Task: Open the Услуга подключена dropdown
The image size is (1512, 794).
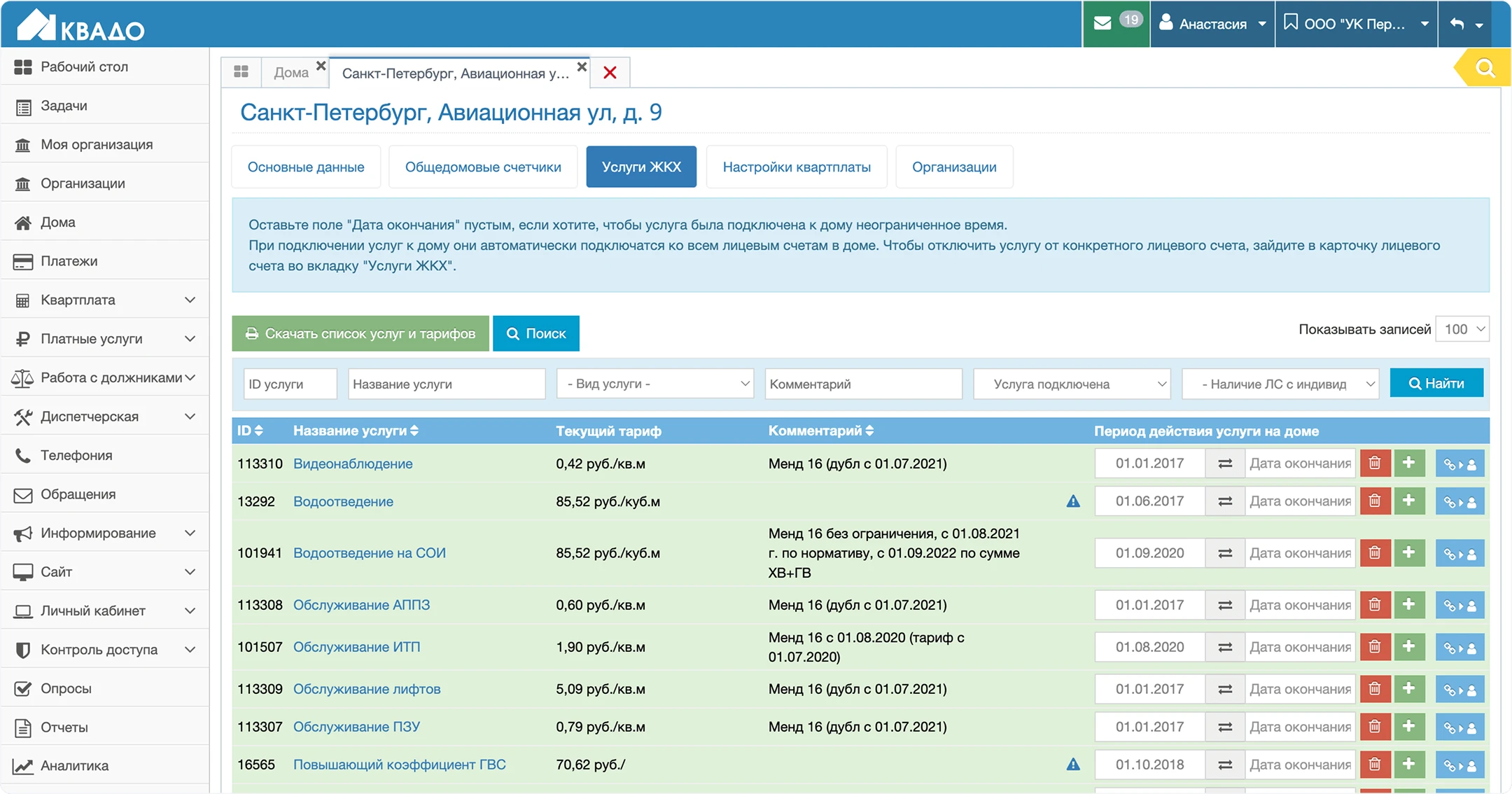Action: coord(1072,384)
